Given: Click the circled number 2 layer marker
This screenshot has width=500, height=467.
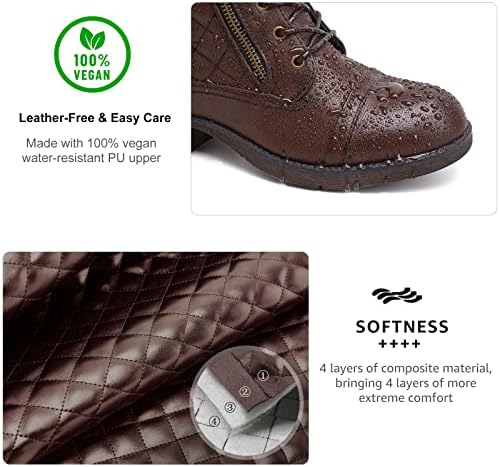Looking at the screenshot, I should coord(245,391).
